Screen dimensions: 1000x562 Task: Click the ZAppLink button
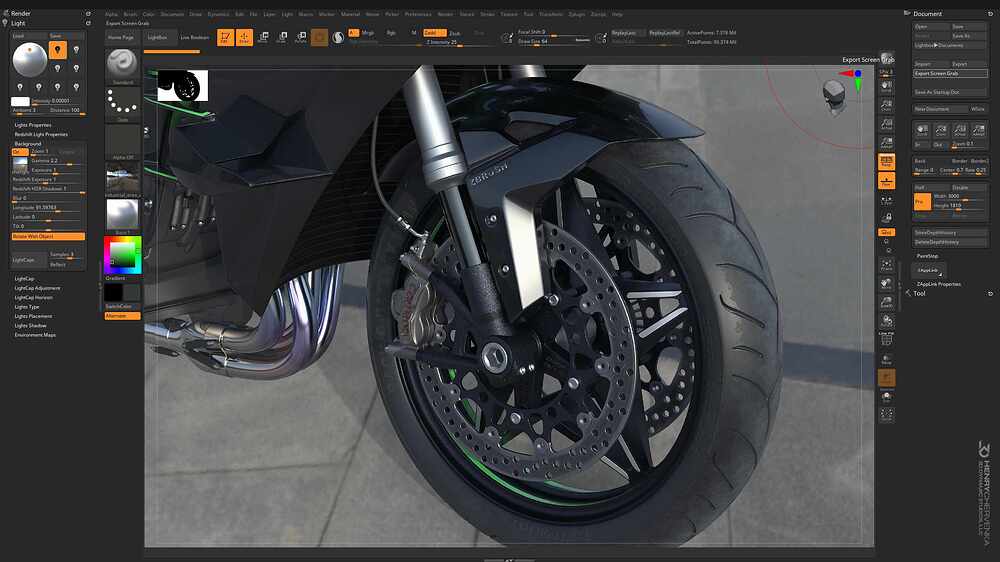coord(928,270)
